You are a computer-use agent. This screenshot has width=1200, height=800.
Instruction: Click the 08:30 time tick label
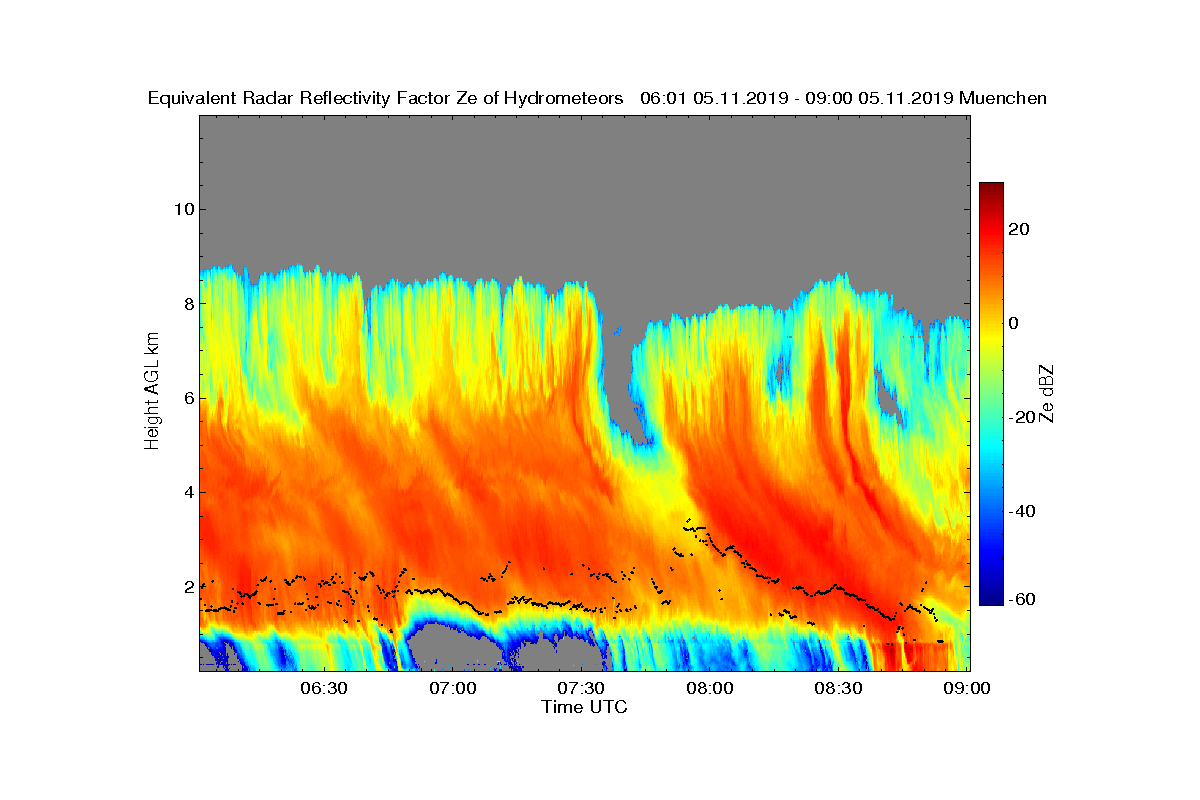click(x=839, y=688)
